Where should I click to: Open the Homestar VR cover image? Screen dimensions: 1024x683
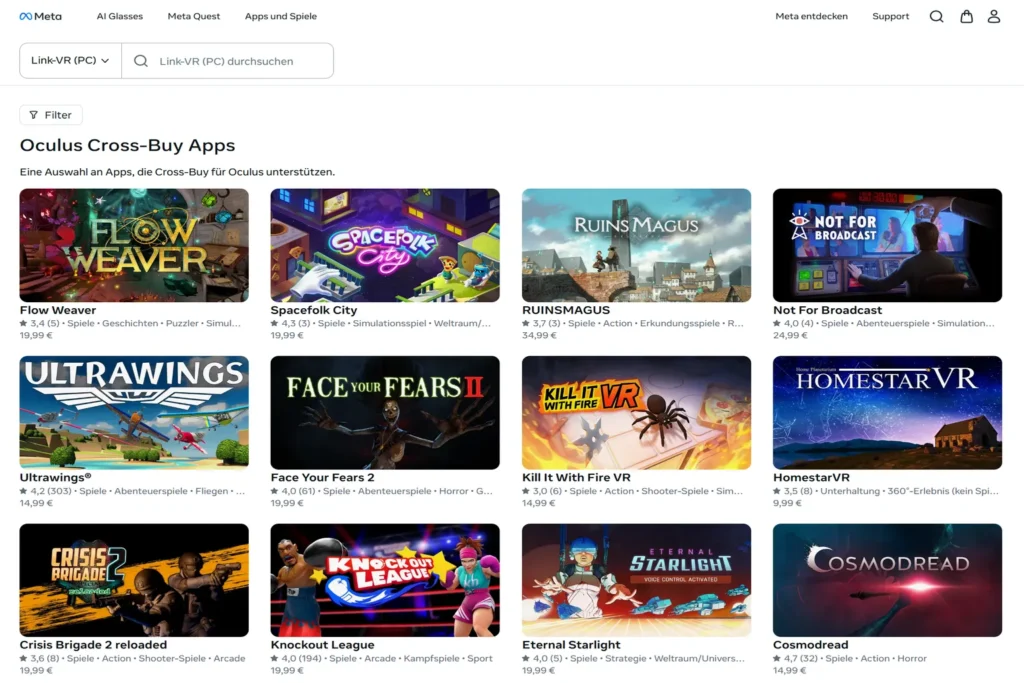[x=888, y=413]
